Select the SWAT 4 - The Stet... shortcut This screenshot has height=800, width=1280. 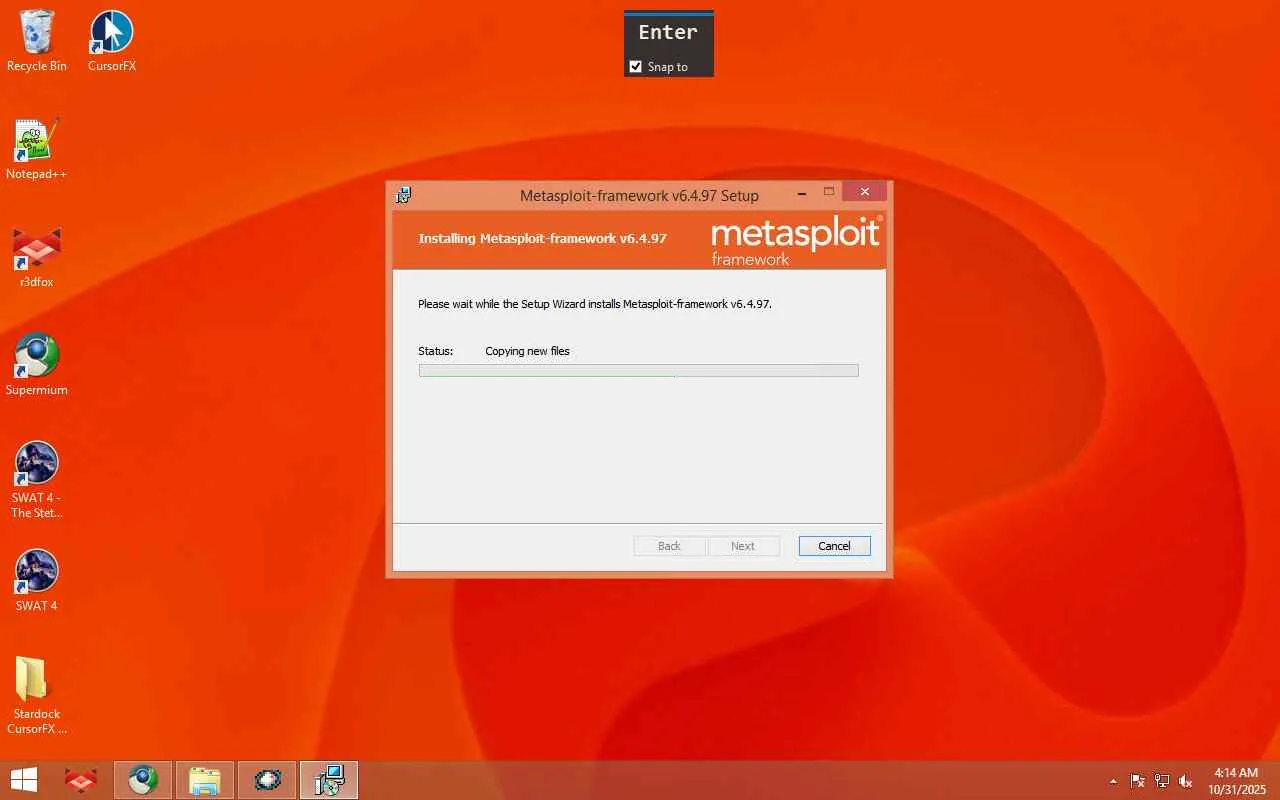tap(37, 480)
